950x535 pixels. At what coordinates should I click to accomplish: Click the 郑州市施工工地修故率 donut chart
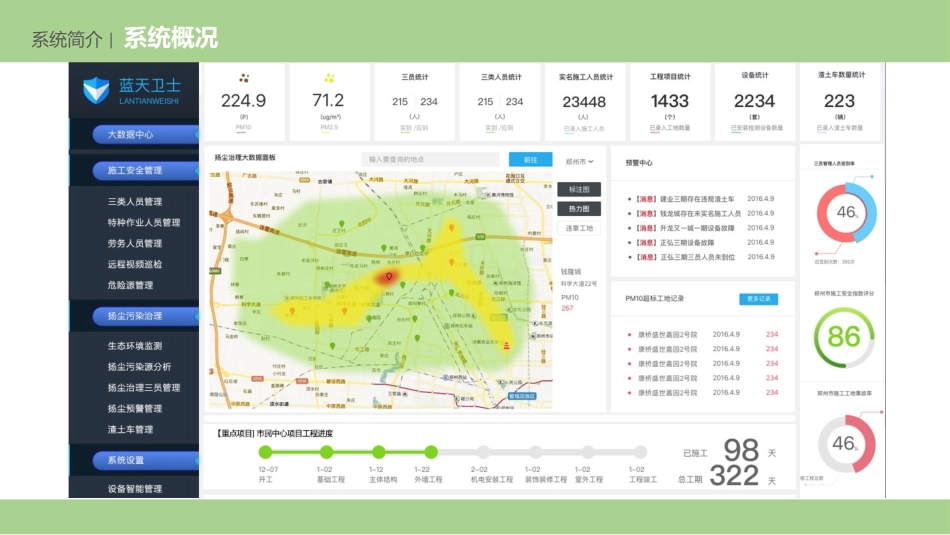(x=846, y=443)
